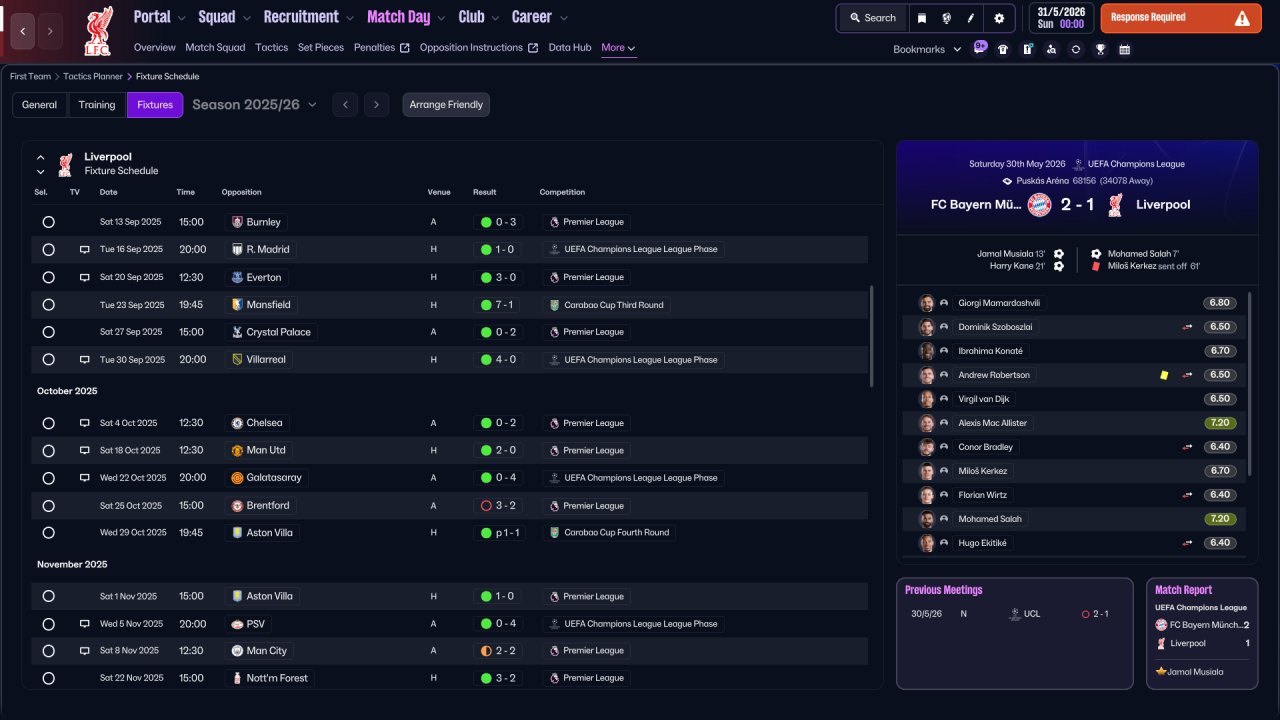
Task: Open the Tactics submenu item
Action: click(x=272, y=48)
